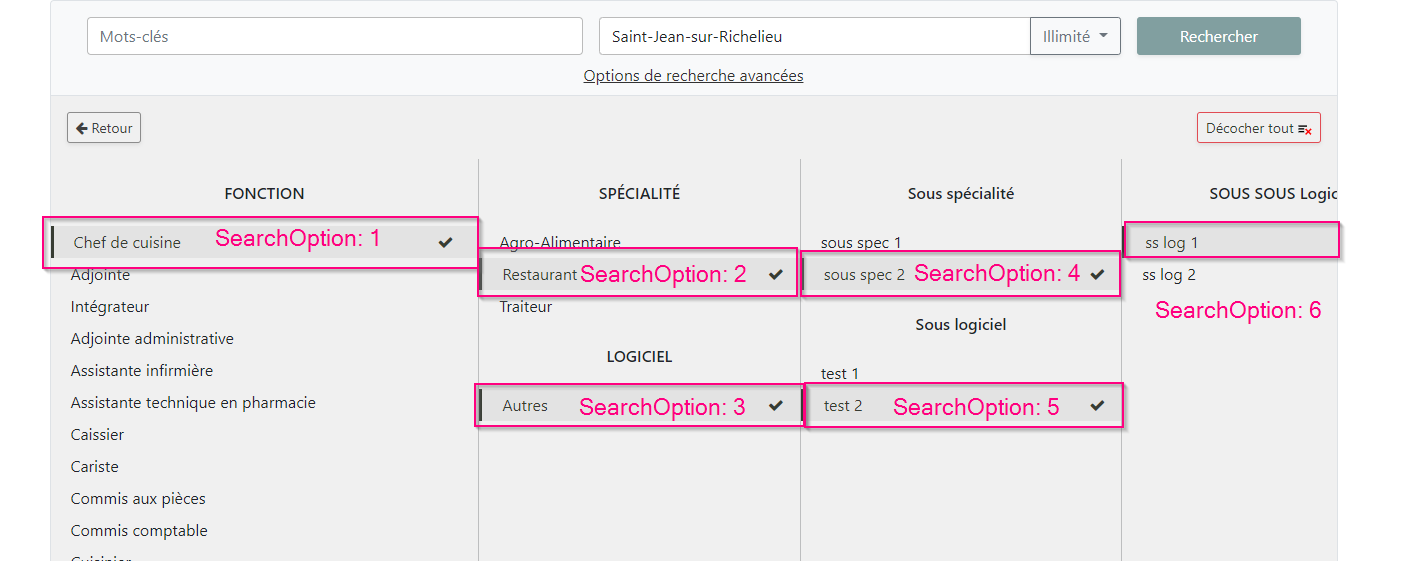Image resolution: width=1406 pixels, height=561 pixels.
Task: Select sous spec 1 option
Action: pyautogui.click(x=861, y=242)
